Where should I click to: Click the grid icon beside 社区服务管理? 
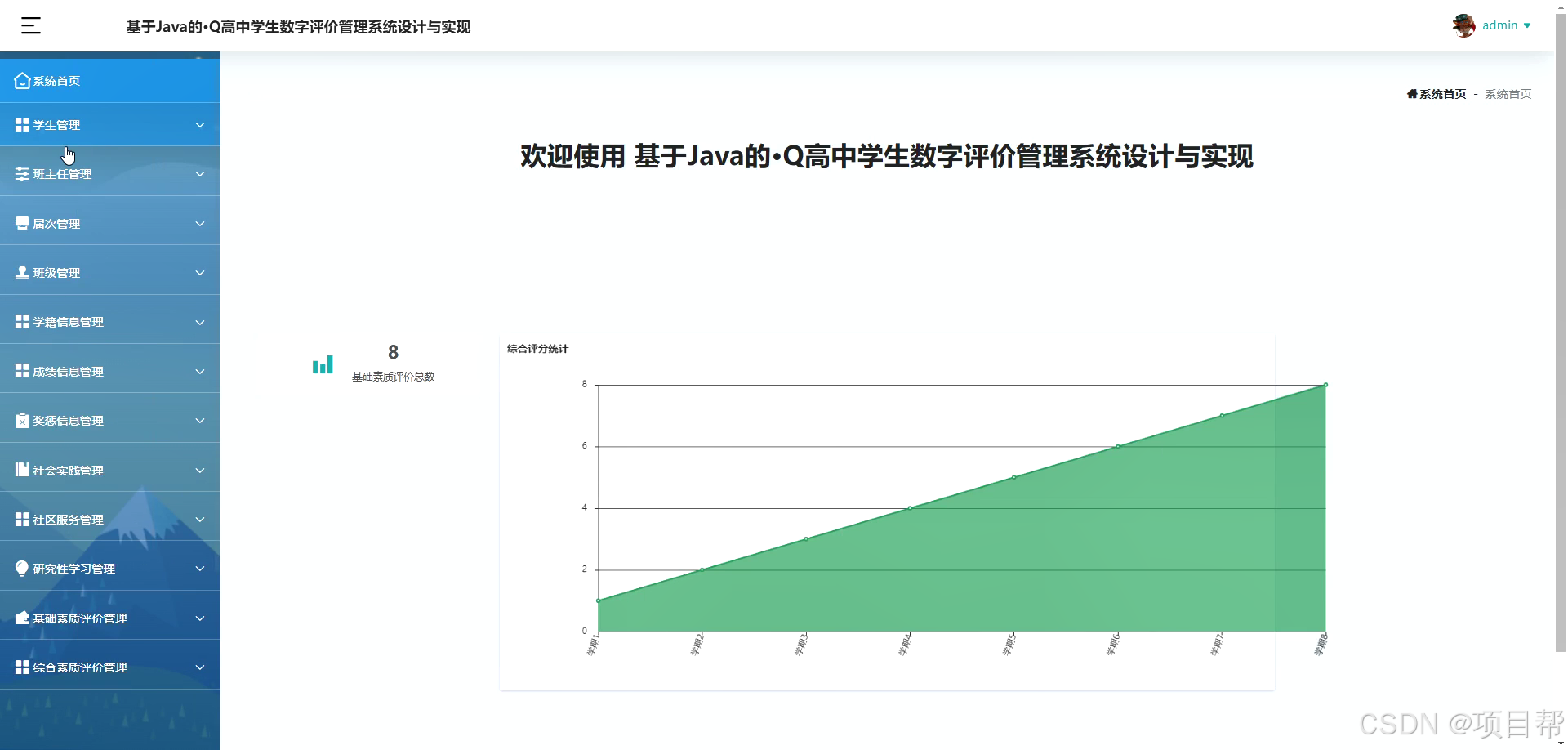tap(23, 519)
